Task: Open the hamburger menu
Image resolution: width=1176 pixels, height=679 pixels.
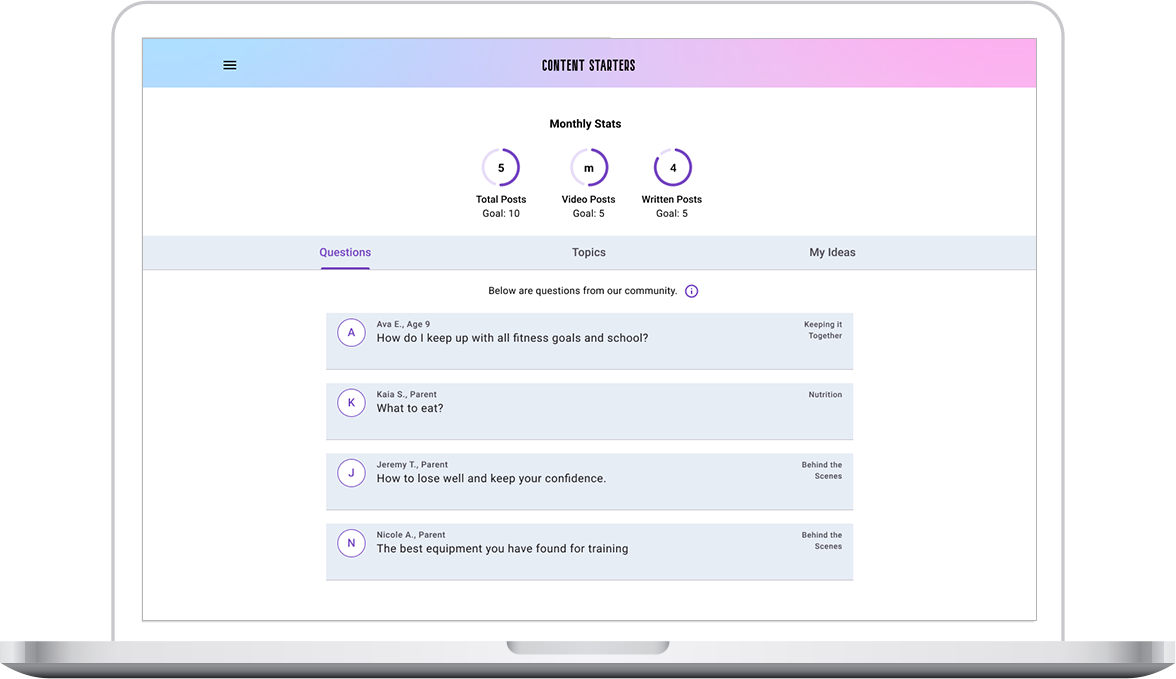Action: pos(230,65)
